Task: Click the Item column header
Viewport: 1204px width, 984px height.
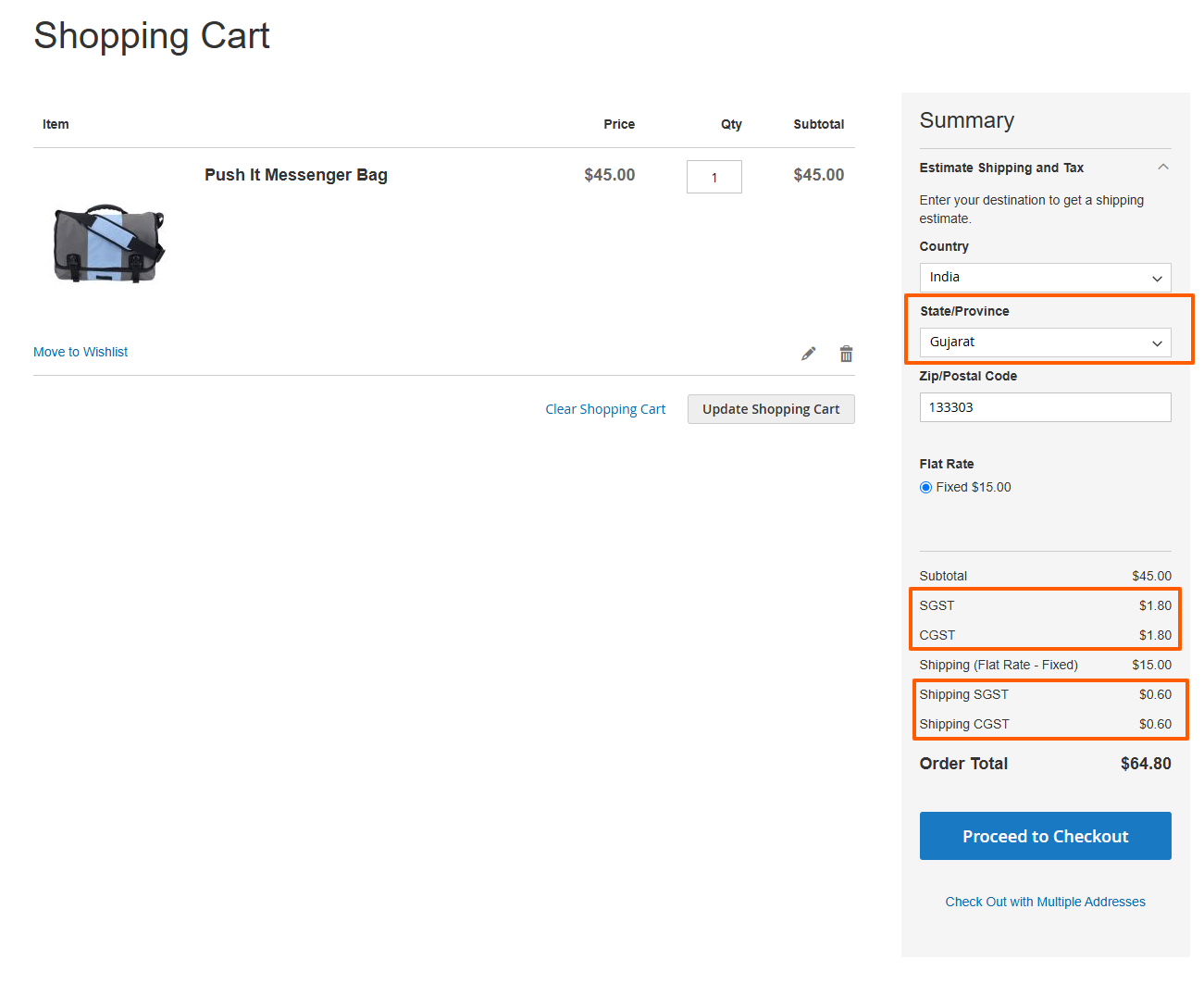Action: click(x=56, y=124)
